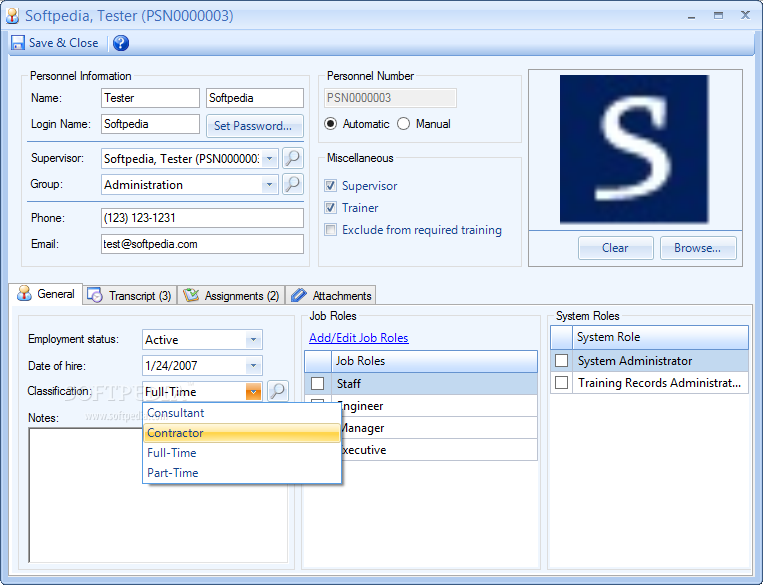Click the last name field containing Softpedia
Image resolution: width=763 pixels, height=585 pixels.
pyautogui.click(x=255, y=98)
